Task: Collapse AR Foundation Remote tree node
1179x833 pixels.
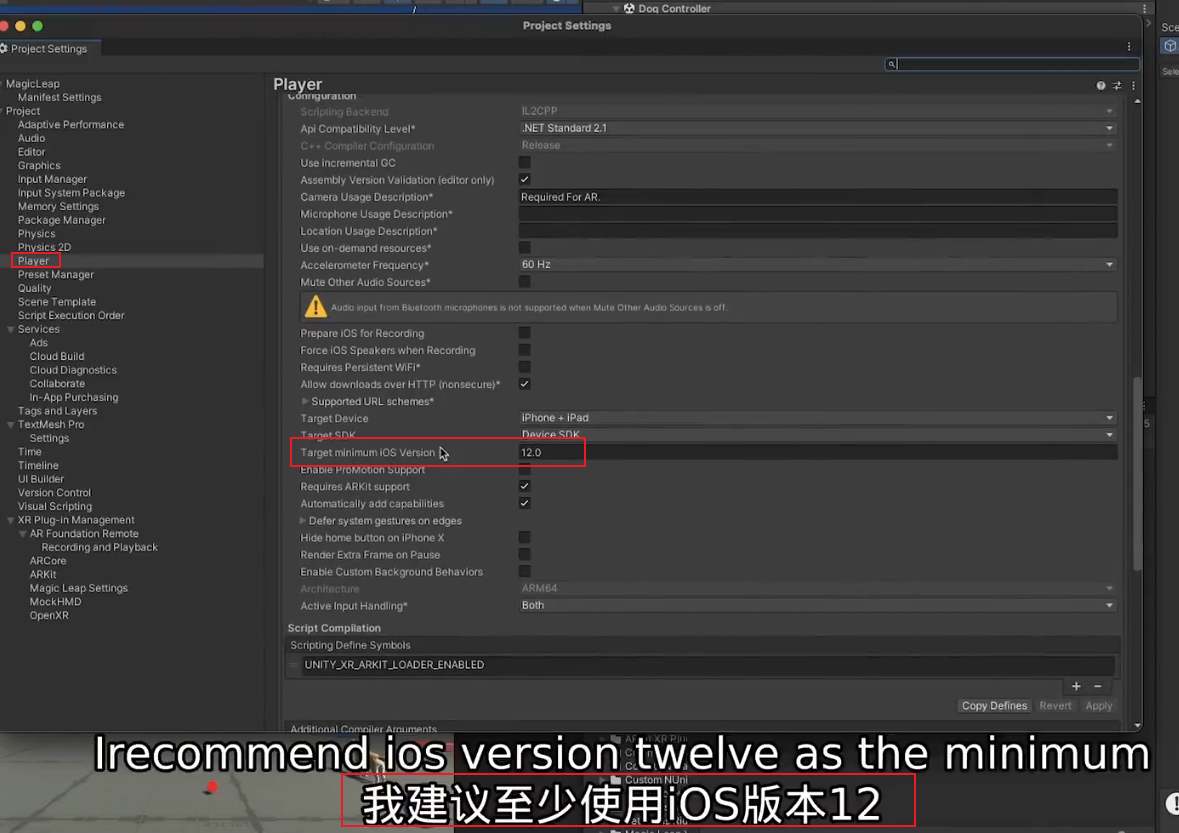Action: 23,534
